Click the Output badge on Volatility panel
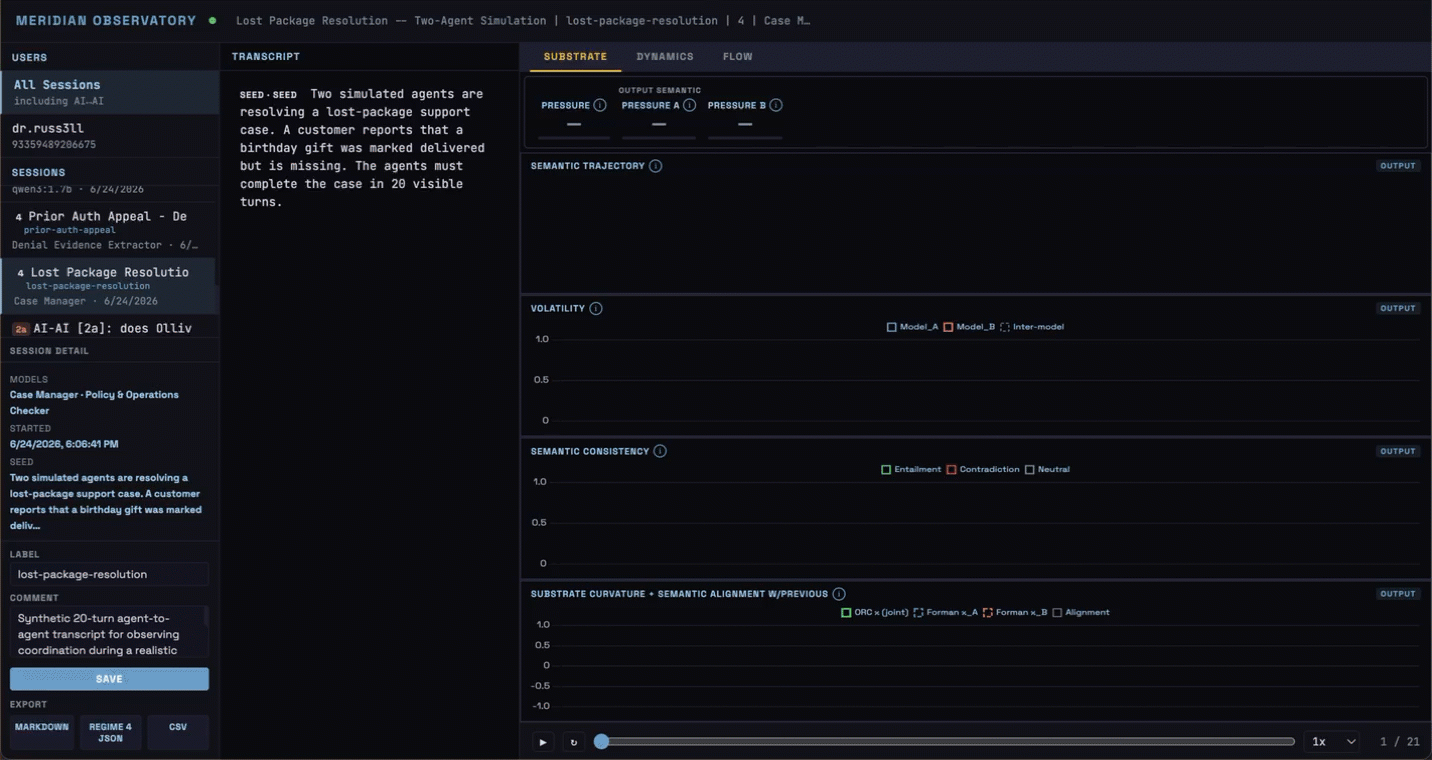This screenshot has width=1432, height=760. click(1398, 308)
